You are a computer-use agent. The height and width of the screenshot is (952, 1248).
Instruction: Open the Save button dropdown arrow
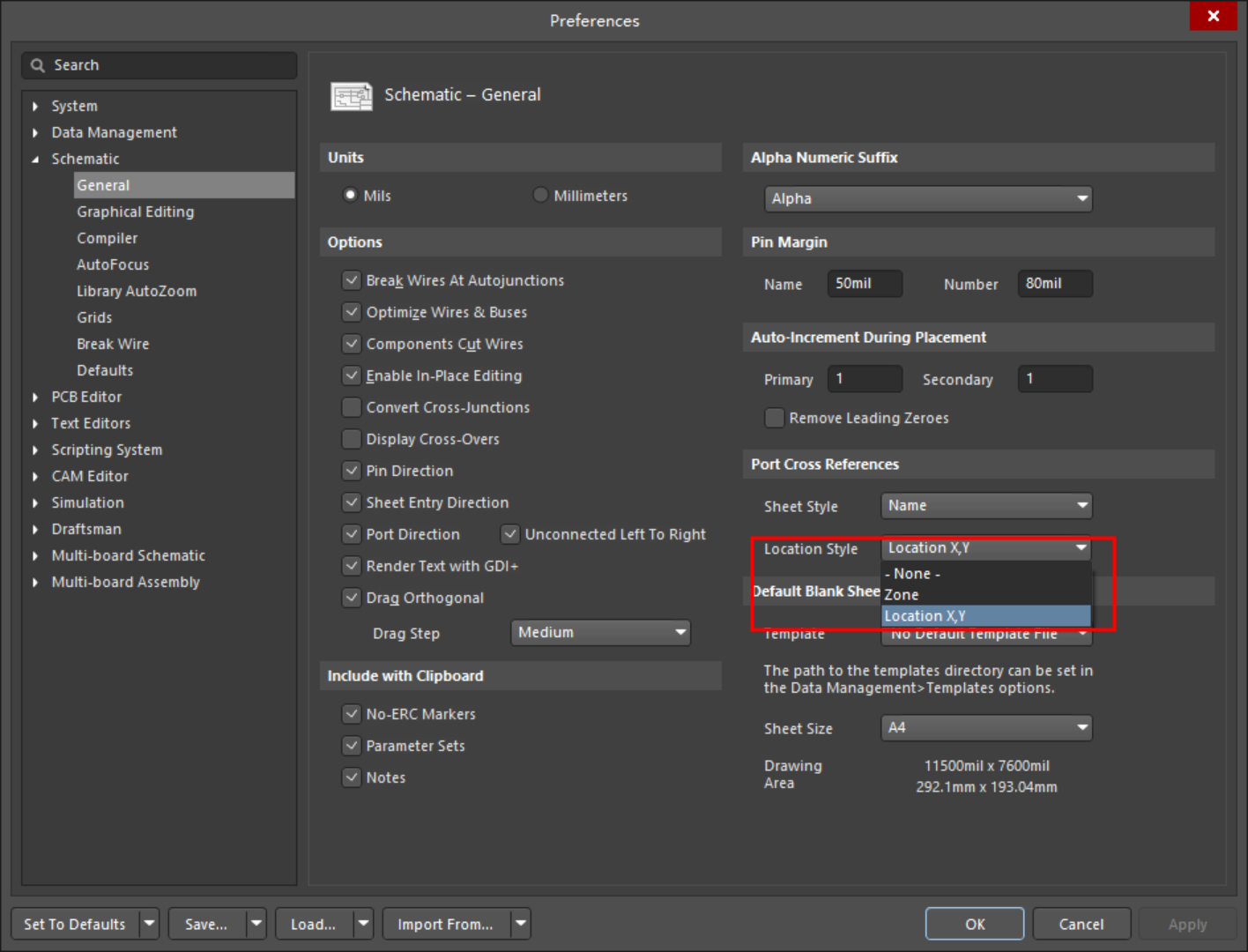256,924
